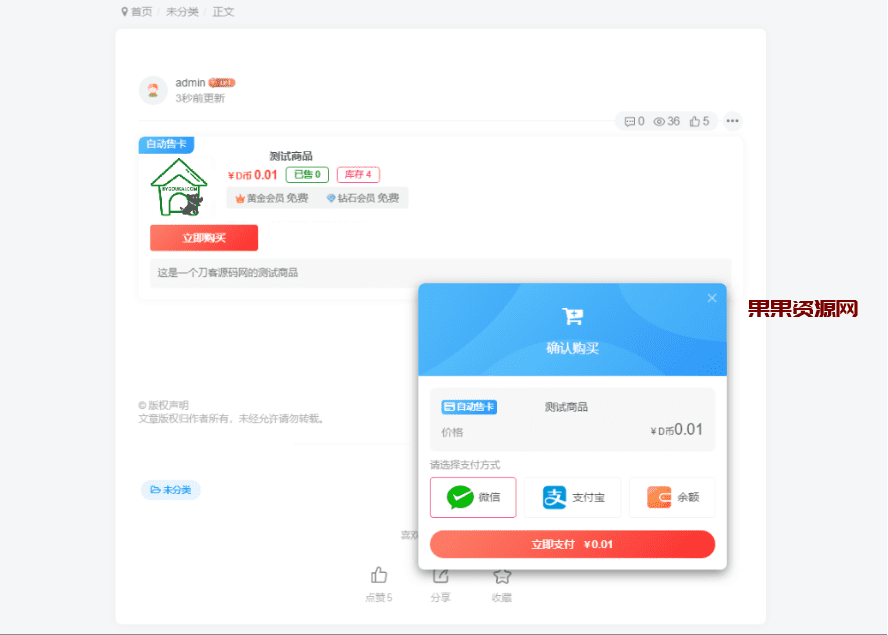Image resolution: width=888 pixels, height=635 pixels.
Task: Click the 立即购买 buy now button
Action: pyautogui.click(x=203, y=238)
